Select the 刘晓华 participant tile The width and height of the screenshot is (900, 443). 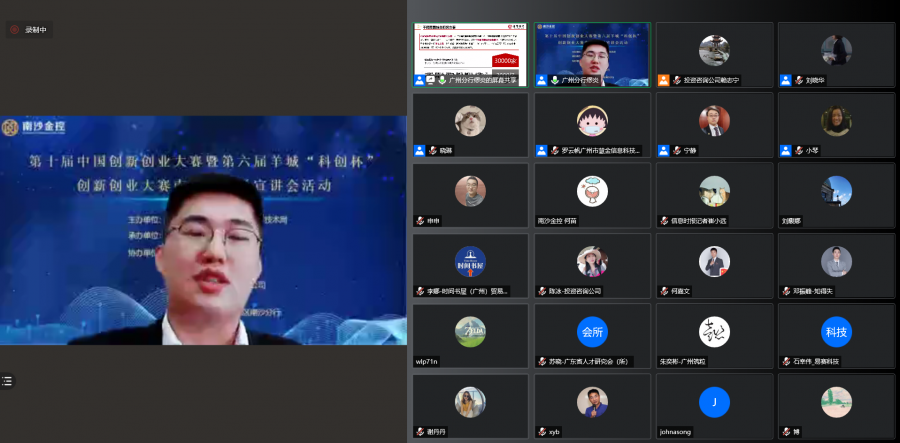(x=835, y=55)
